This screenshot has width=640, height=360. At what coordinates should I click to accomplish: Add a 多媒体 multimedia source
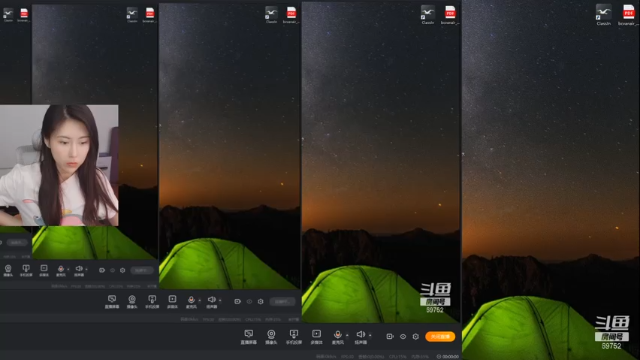(316, 337)
